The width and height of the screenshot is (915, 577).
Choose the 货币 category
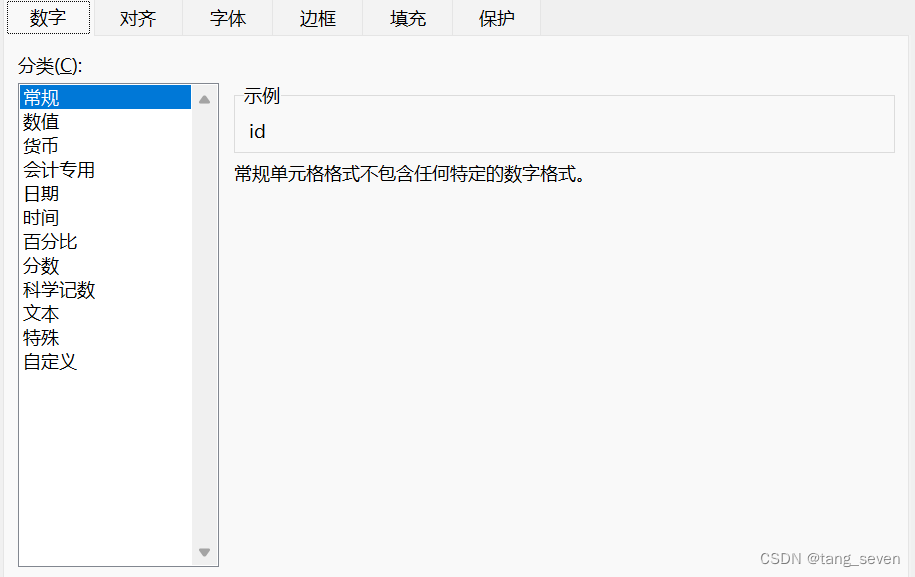(106, 145)
